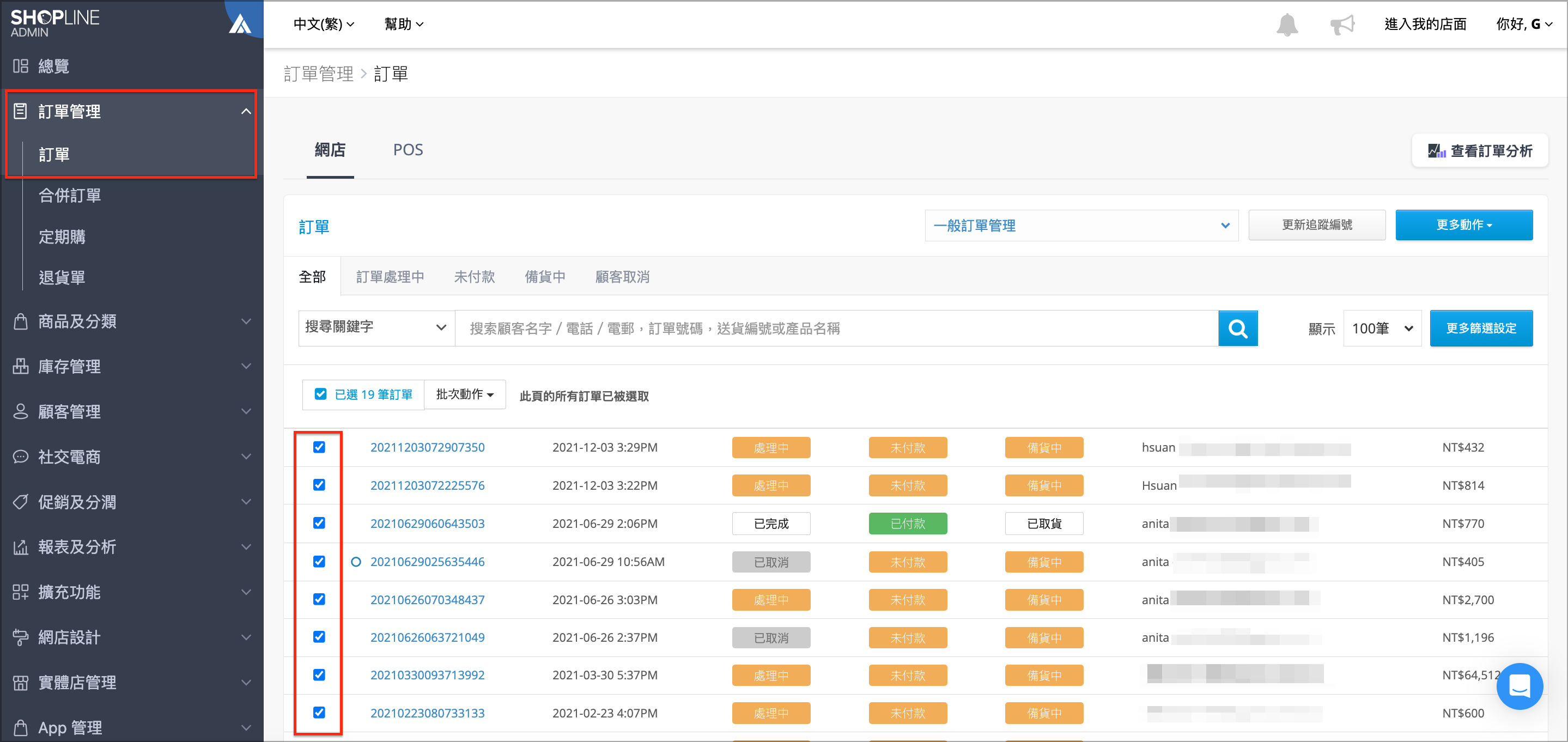
Task: Uncheck the 已選 19 筆訂單 select-all checkbox
Action: point(320,394)
